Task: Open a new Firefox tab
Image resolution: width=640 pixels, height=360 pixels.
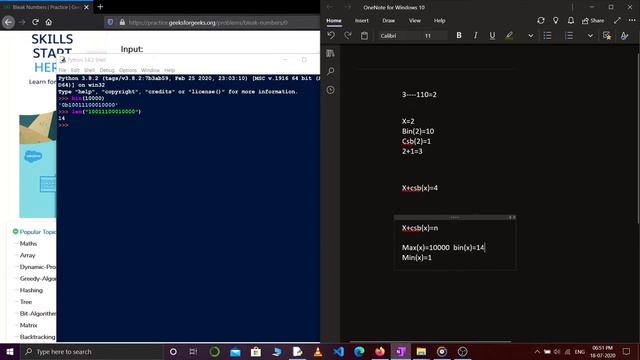Action: coord(100,7)
